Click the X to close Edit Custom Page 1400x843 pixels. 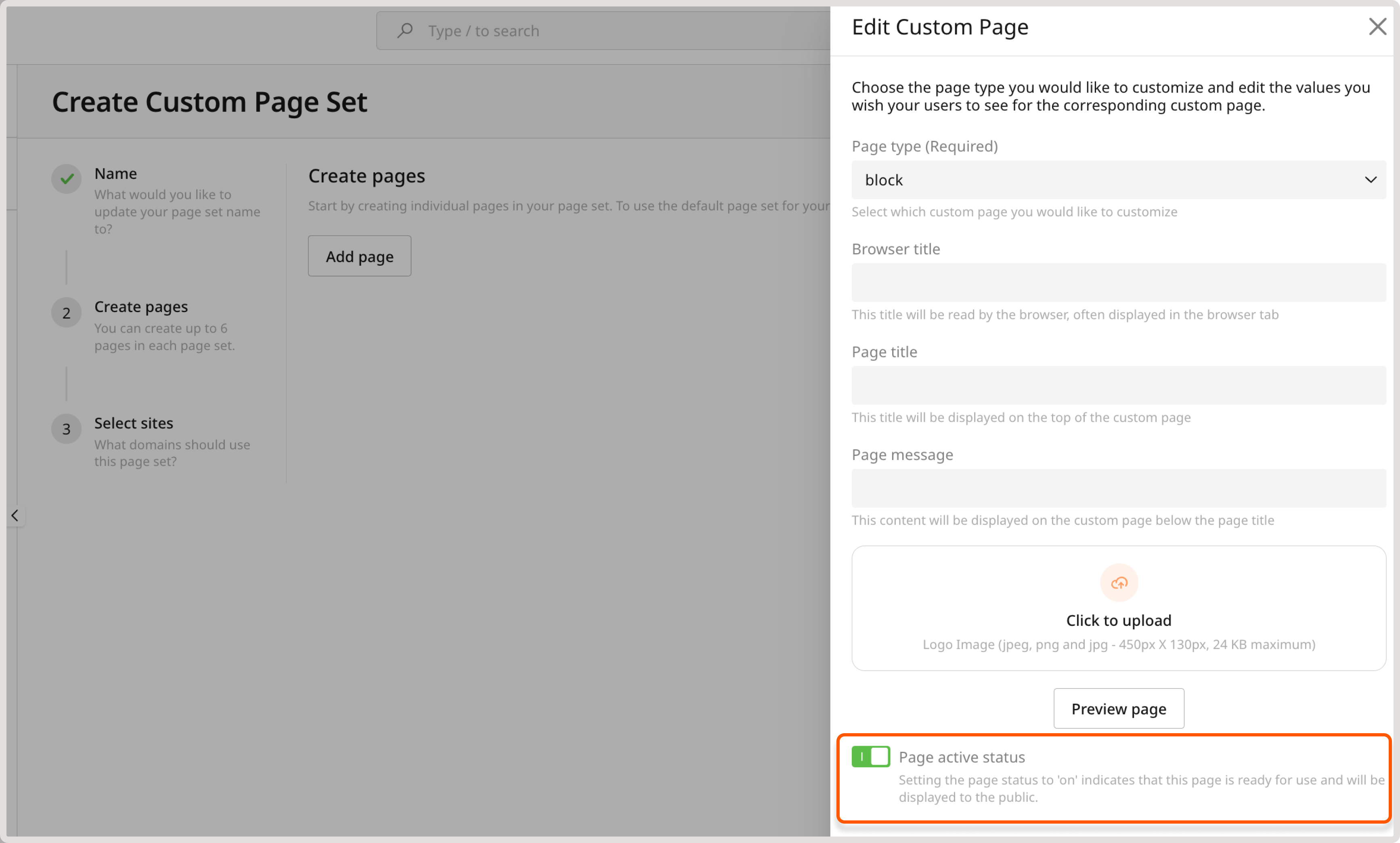pos(1378,26)
